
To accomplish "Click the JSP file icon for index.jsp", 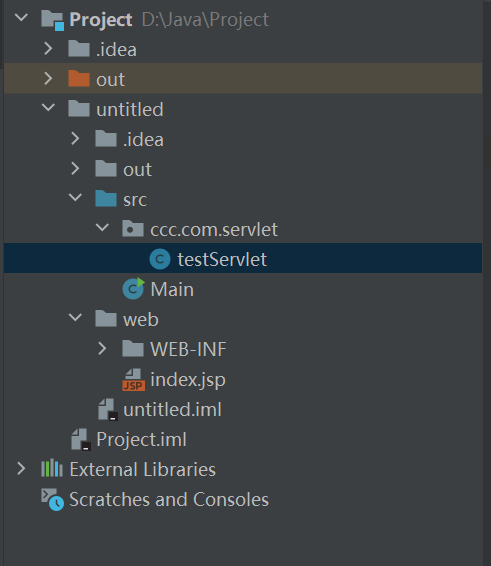I will (134, 379).
